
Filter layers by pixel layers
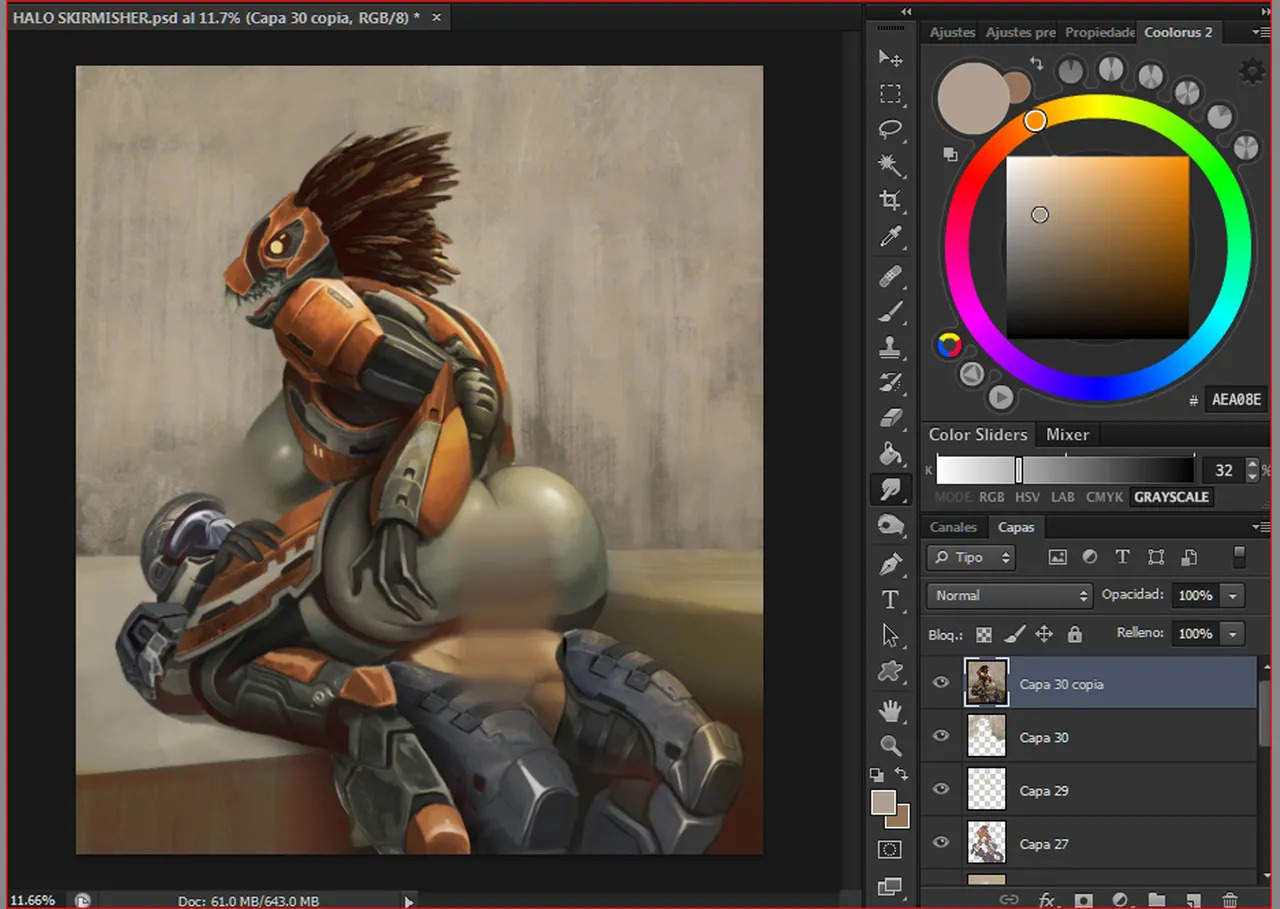(x=1057, y=557)
